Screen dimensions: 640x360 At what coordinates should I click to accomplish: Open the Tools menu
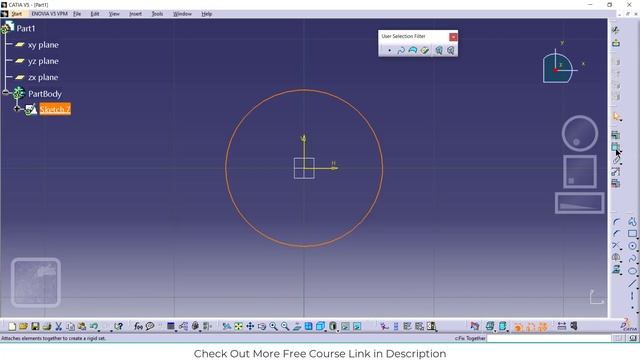[157, 14]
